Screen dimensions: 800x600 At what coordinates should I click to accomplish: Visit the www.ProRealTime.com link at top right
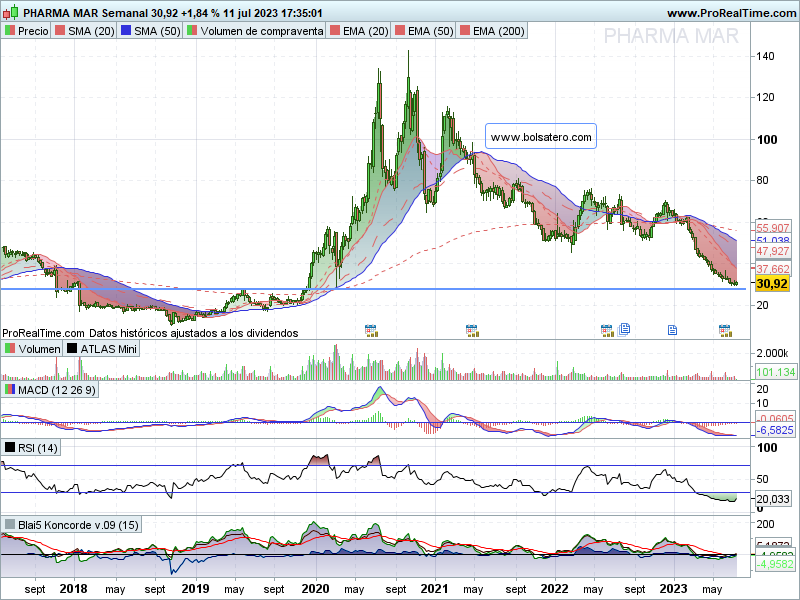(731, 13)
